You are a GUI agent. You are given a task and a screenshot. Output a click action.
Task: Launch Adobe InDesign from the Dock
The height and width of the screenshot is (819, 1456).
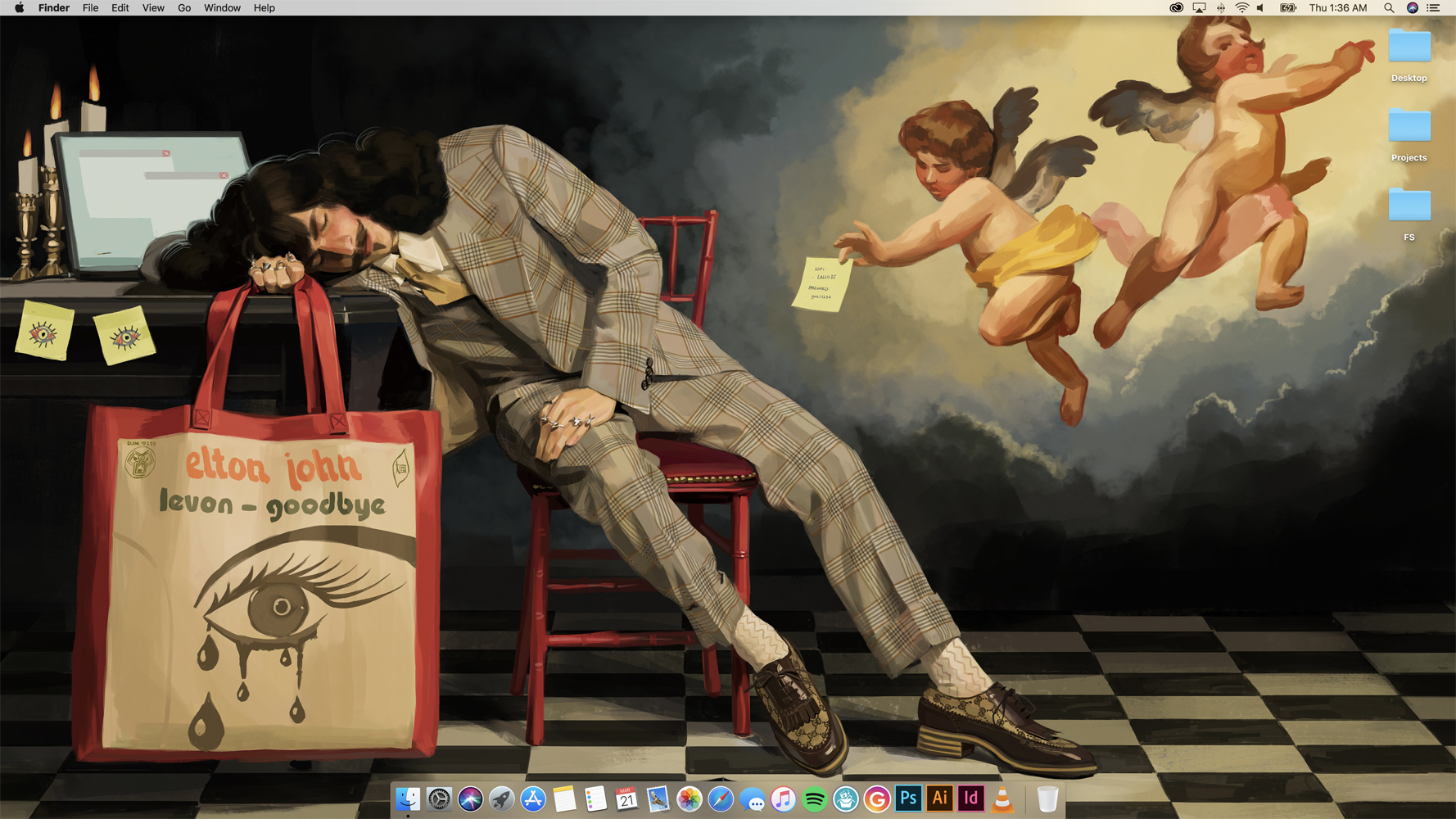[970, 799]
